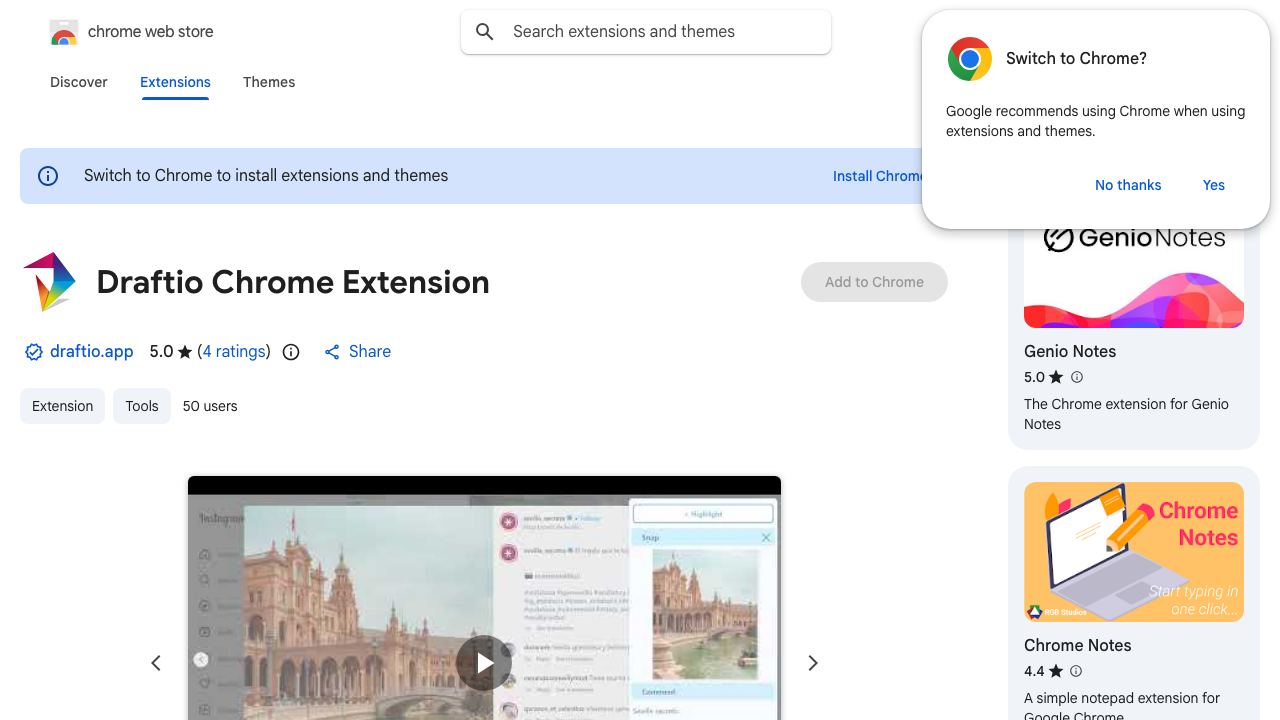
Task: Click the Switch to Chrome? popup heading
Action: [1076, 59]
